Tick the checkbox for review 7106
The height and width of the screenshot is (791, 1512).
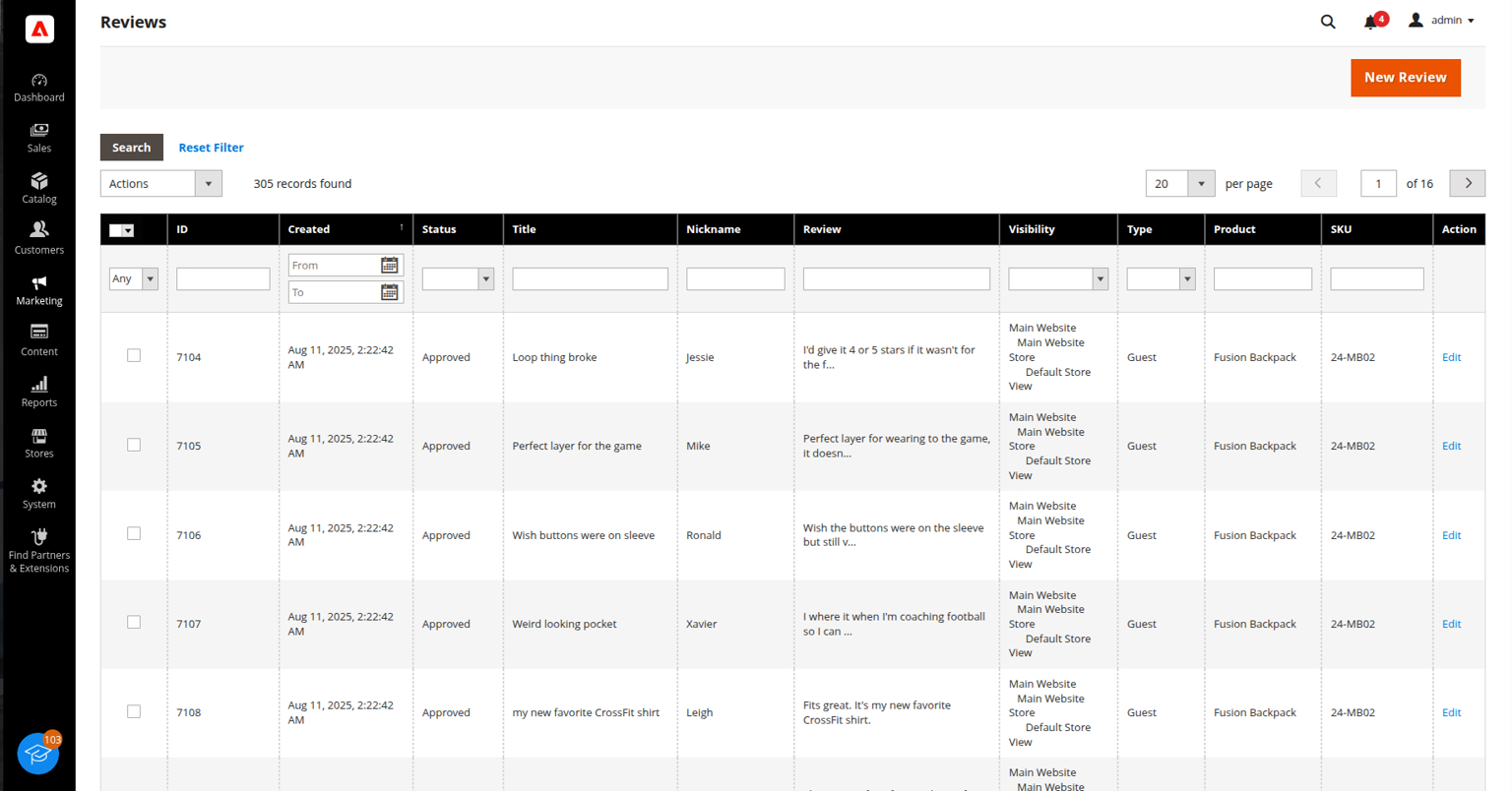coord(134,534)
